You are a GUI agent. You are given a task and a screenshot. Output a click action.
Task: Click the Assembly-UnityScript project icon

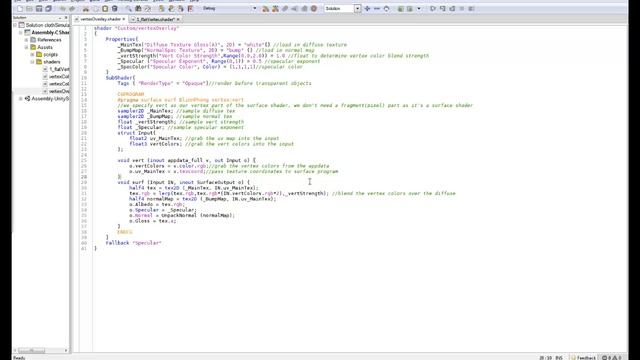(27, 98)
